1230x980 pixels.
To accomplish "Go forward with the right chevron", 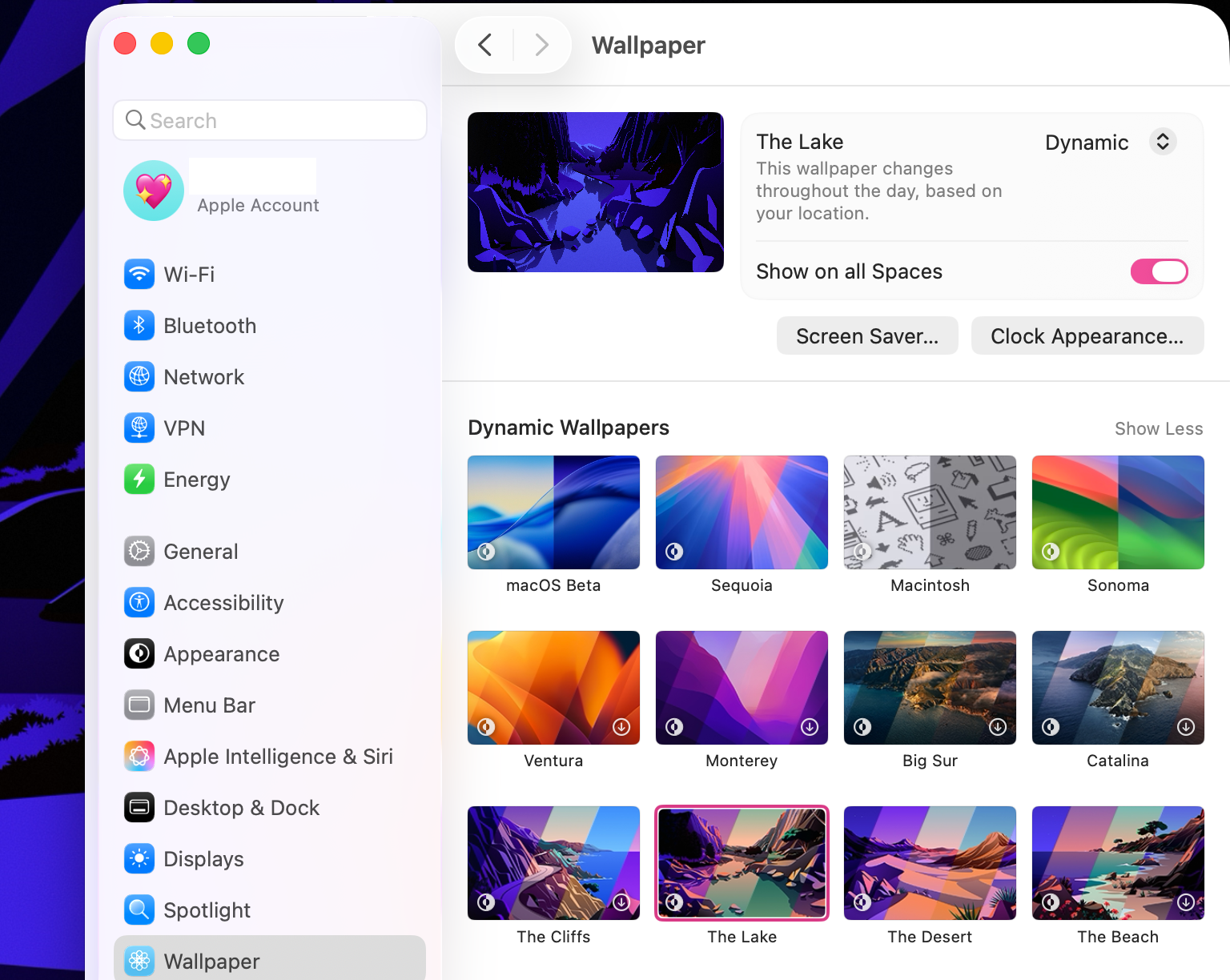I will tap(542, 45).
